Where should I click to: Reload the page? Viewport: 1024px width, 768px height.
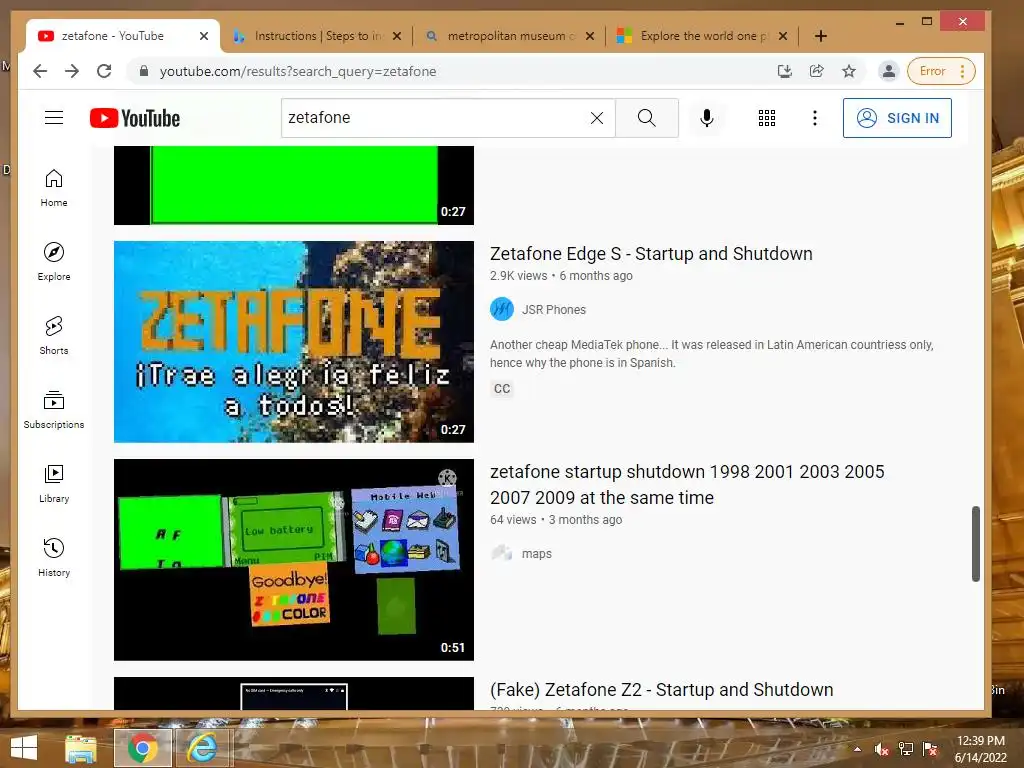coord(104,71)
